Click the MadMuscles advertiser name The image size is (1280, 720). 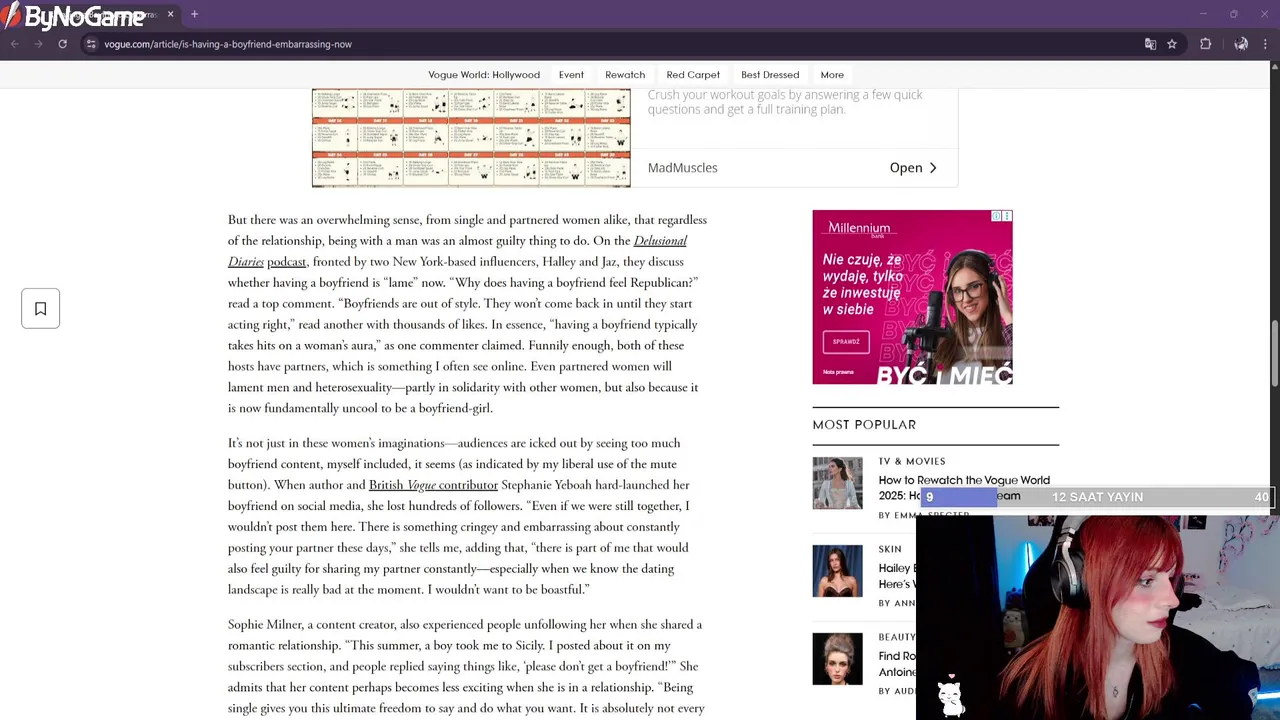click(x=682, y=168)
